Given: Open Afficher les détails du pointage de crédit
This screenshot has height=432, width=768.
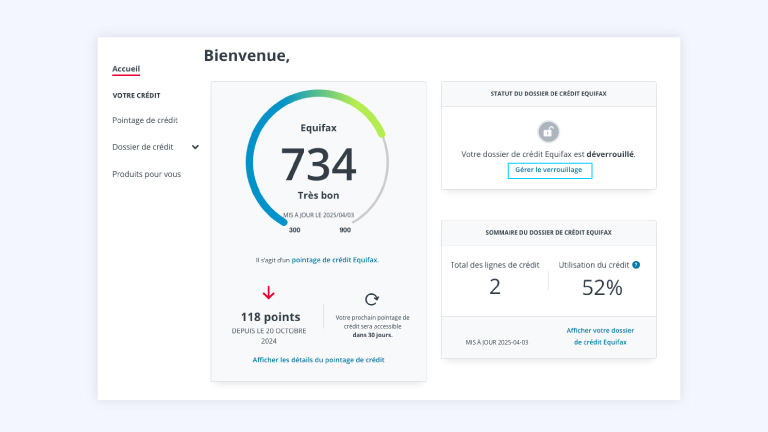Looking at the screenshot, I should (x=318, y=359).
